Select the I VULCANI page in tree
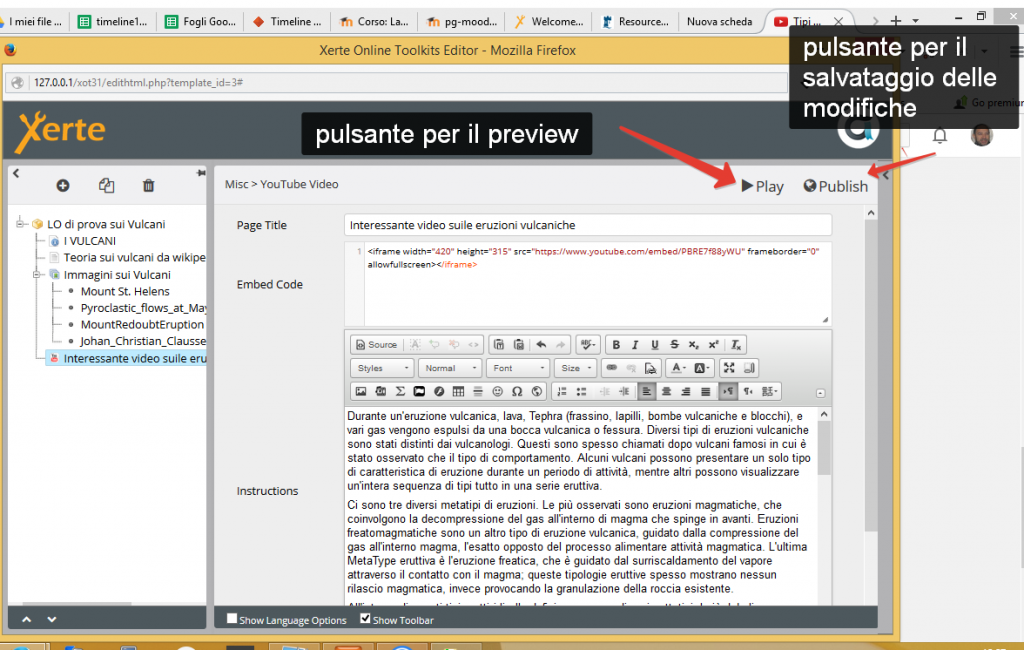This screenshot has height=650, width=1024. 89,241
